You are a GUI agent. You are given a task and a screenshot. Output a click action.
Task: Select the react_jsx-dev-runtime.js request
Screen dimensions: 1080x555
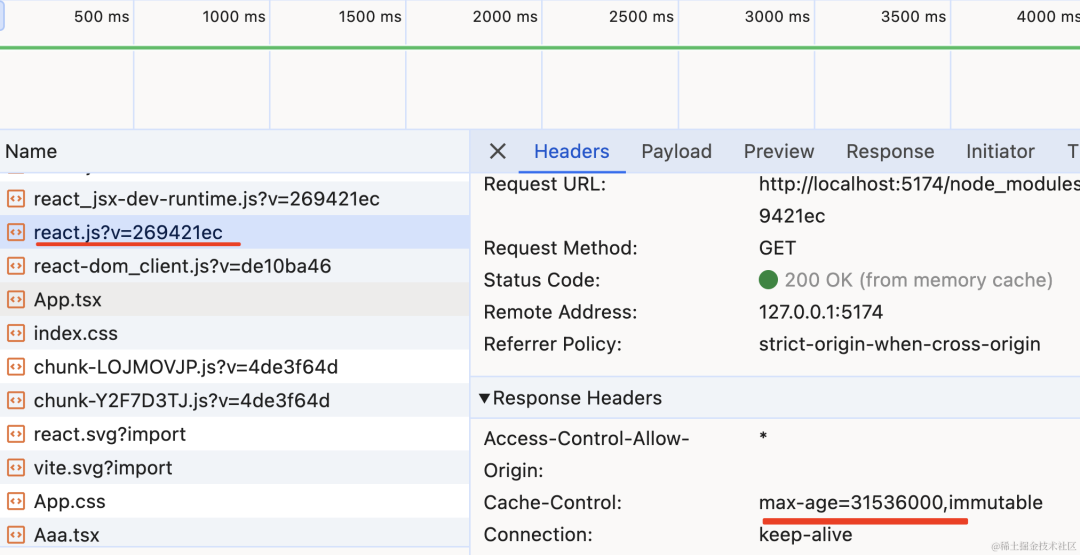tap(234, 199)
